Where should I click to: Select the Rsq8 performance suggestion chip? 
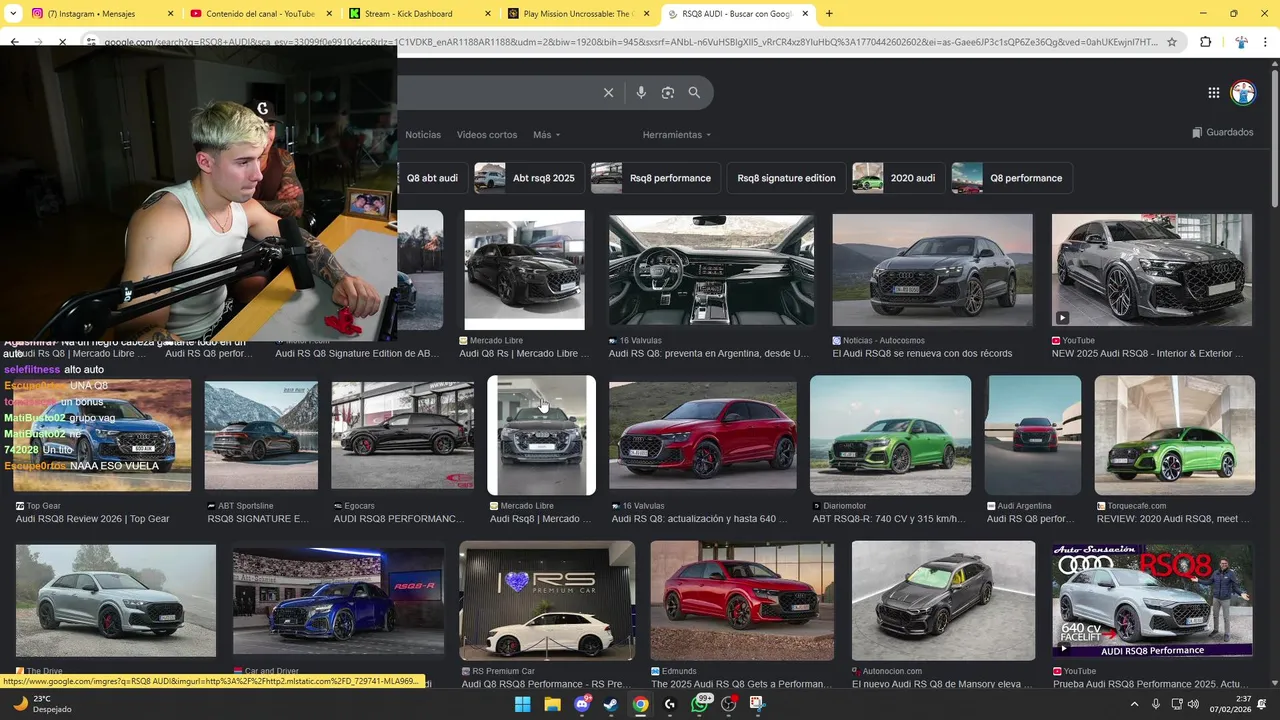(x=655, y=178)
